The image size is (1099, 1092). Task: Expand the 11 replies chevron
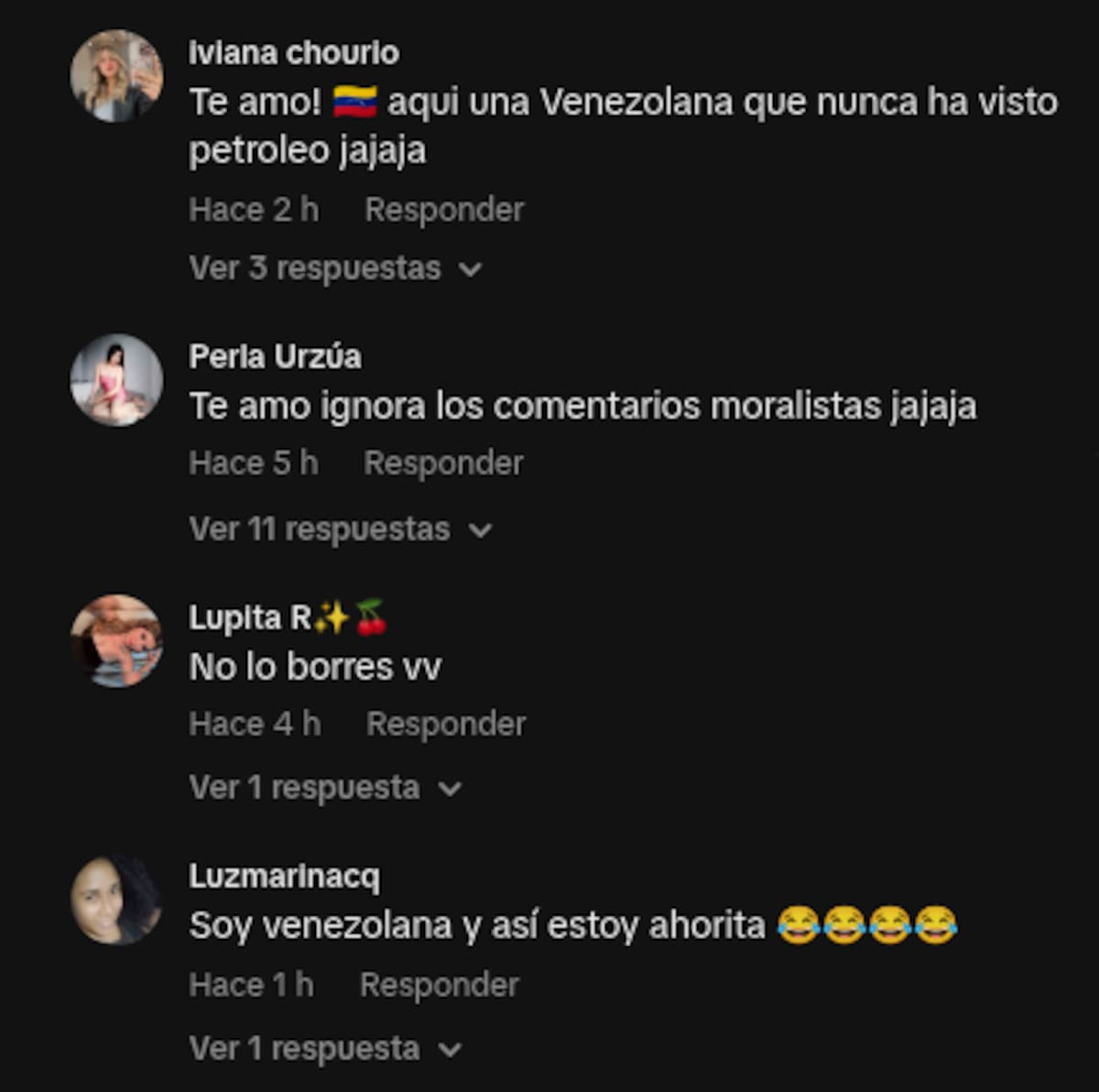480,530
